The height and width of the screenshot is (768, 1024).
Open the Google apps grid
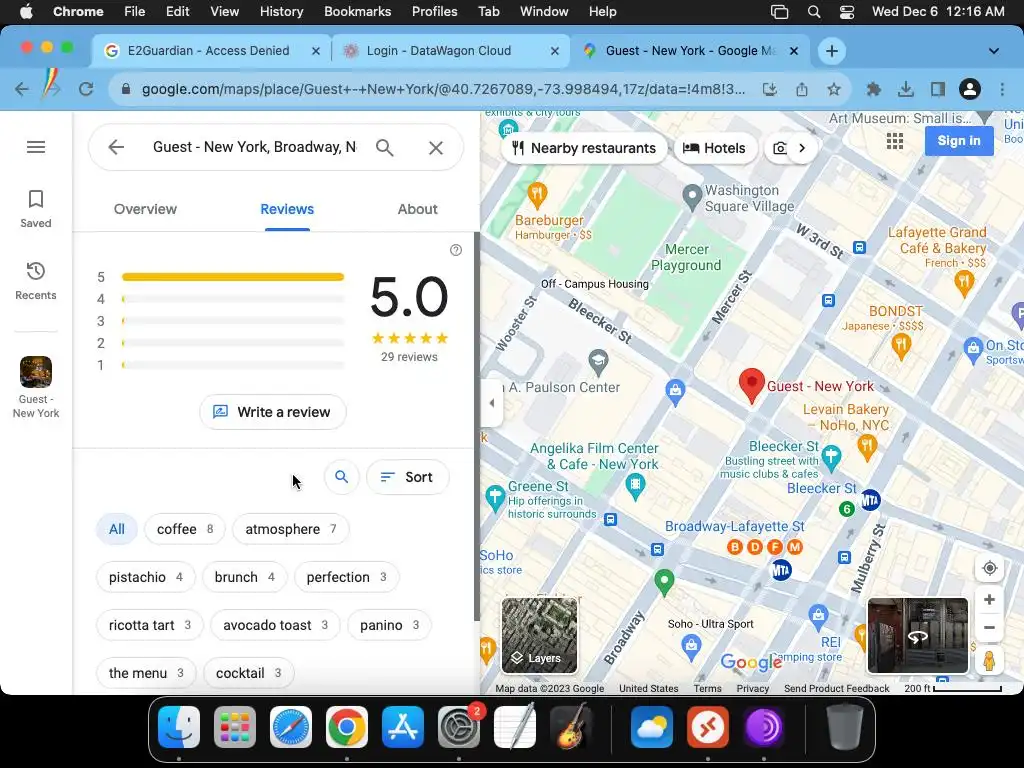coord(895,141)
